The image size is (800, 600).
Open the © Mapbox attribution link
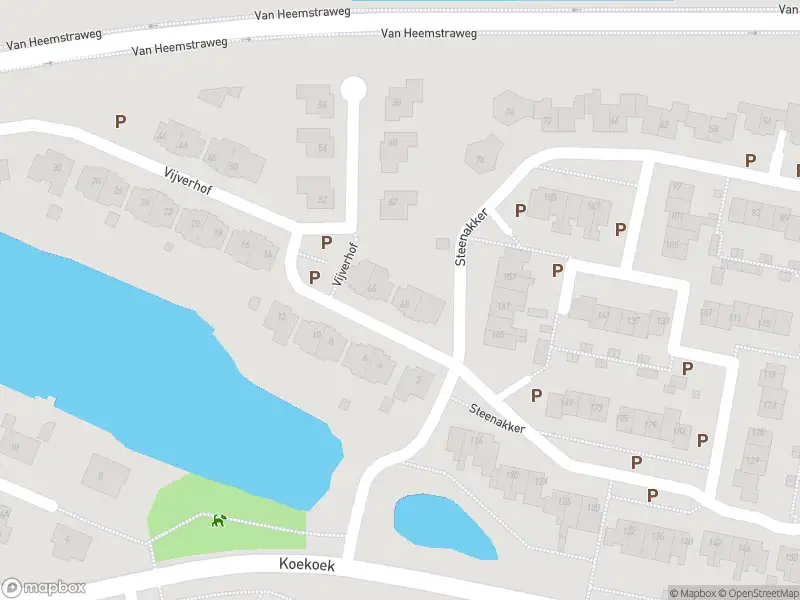[703, 591]
